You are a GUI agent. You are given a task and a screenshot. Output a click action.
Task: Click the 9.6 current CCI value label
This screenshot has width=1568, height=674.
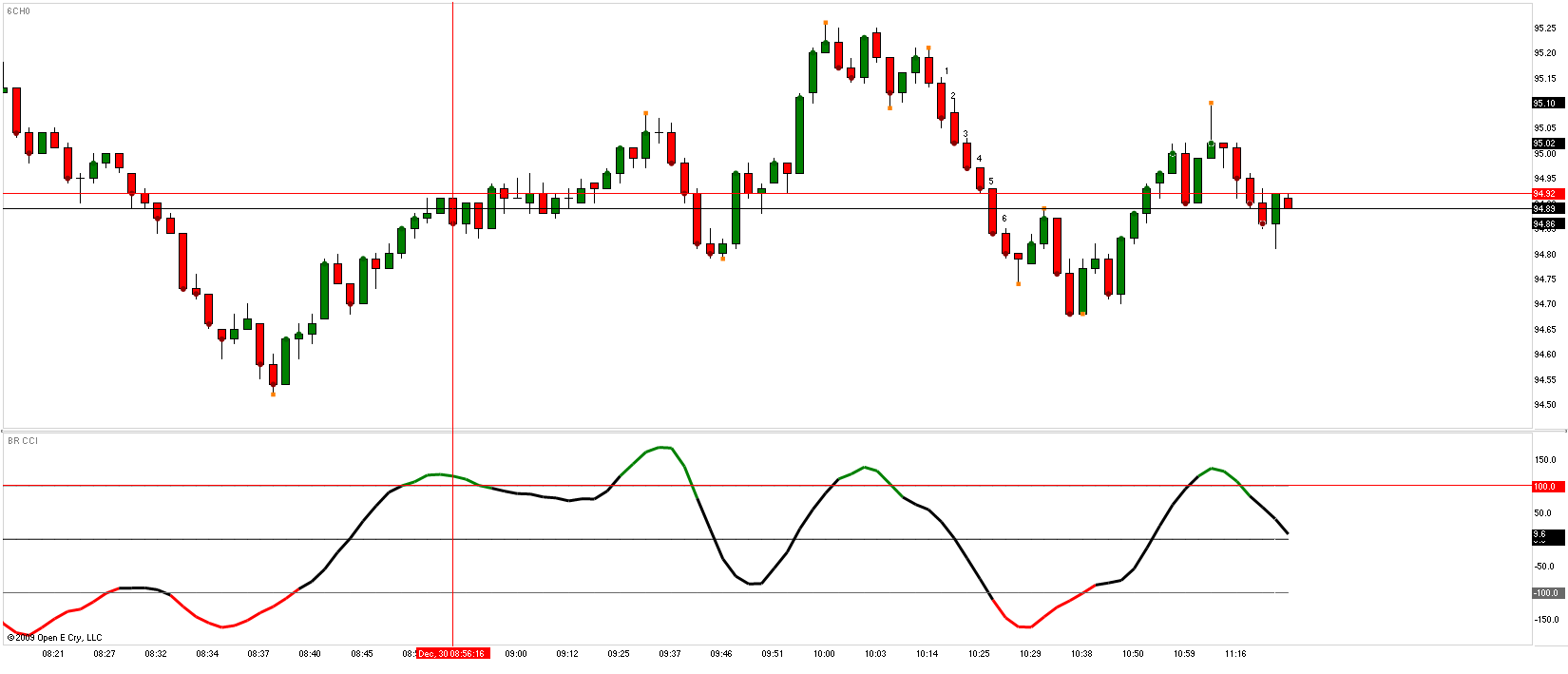point(1546,536)
